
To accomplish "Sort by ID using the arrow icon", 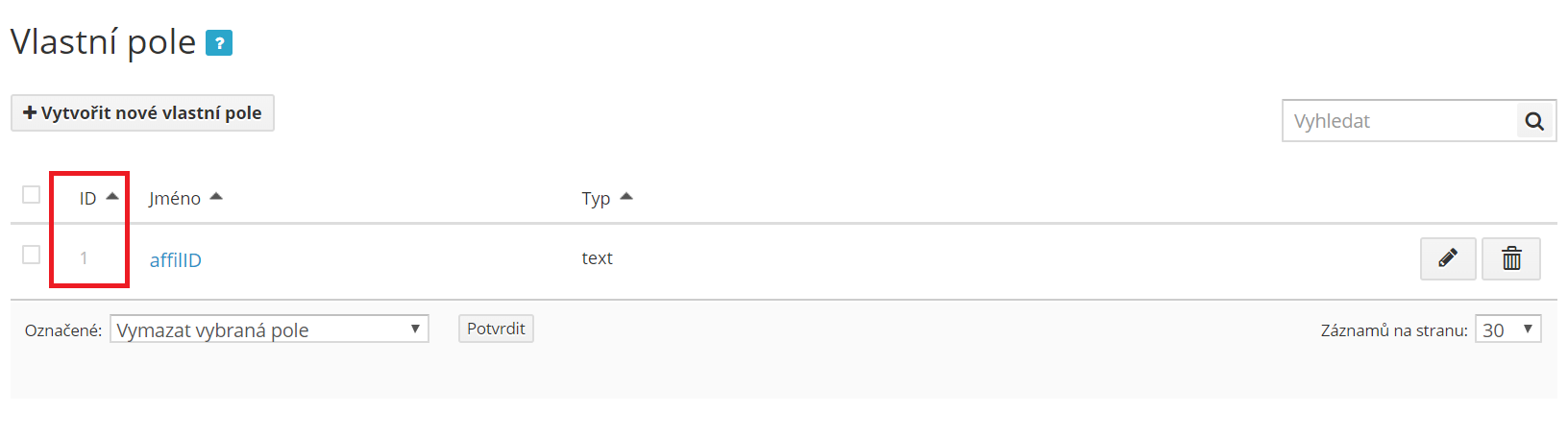I will (x=112, y=197).
